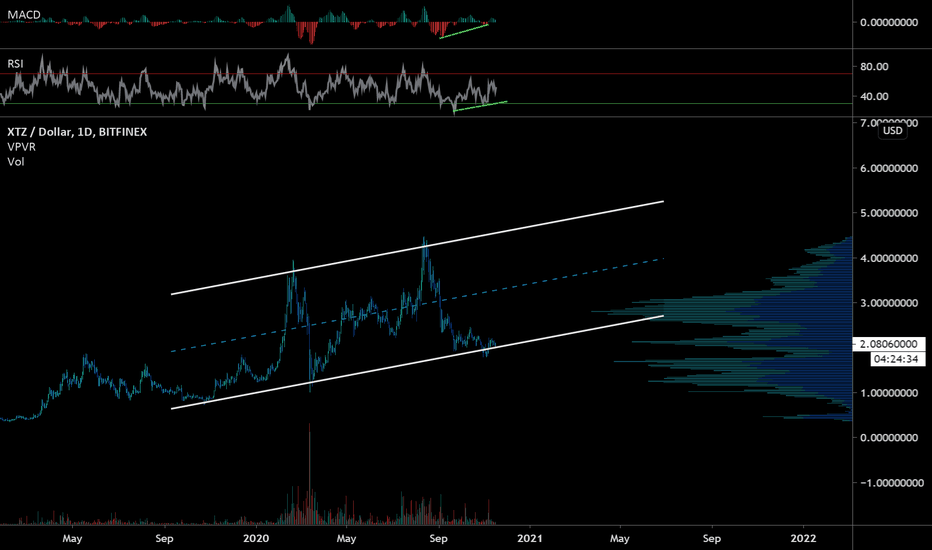Select the green divergence line on RSI

tap(480, 106)
